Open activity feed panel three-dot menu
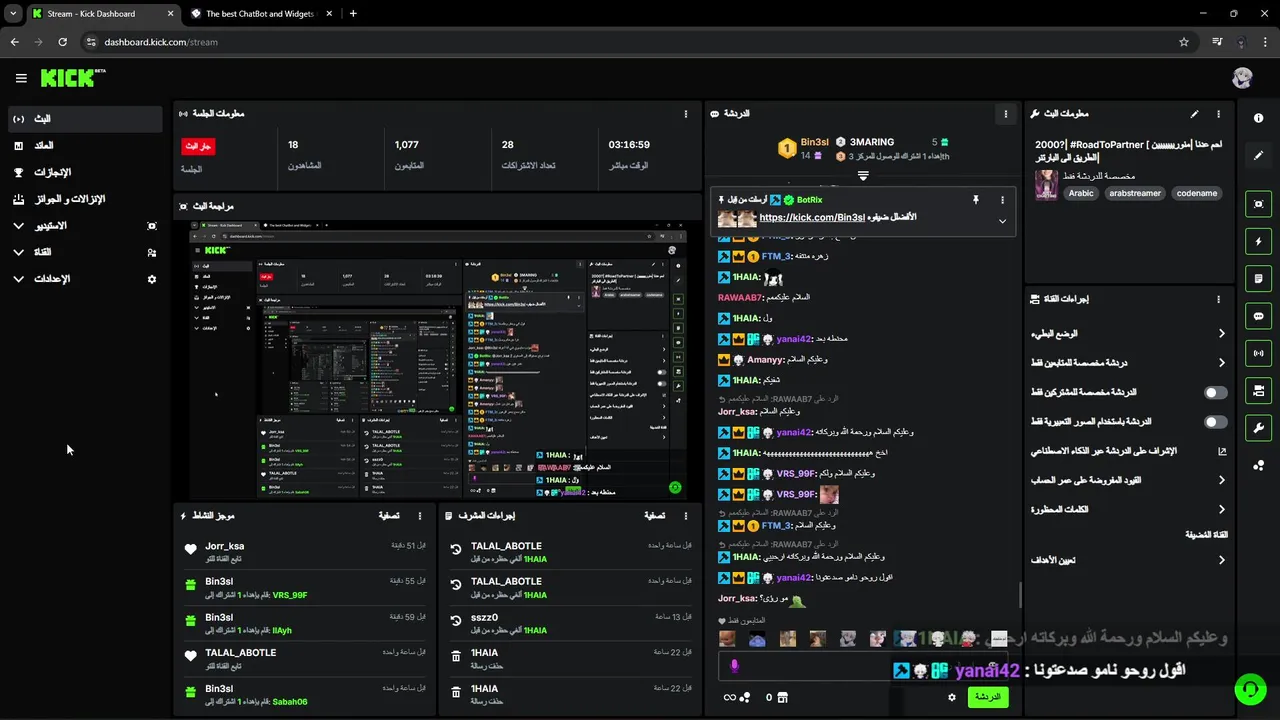 tap(420, 516)
